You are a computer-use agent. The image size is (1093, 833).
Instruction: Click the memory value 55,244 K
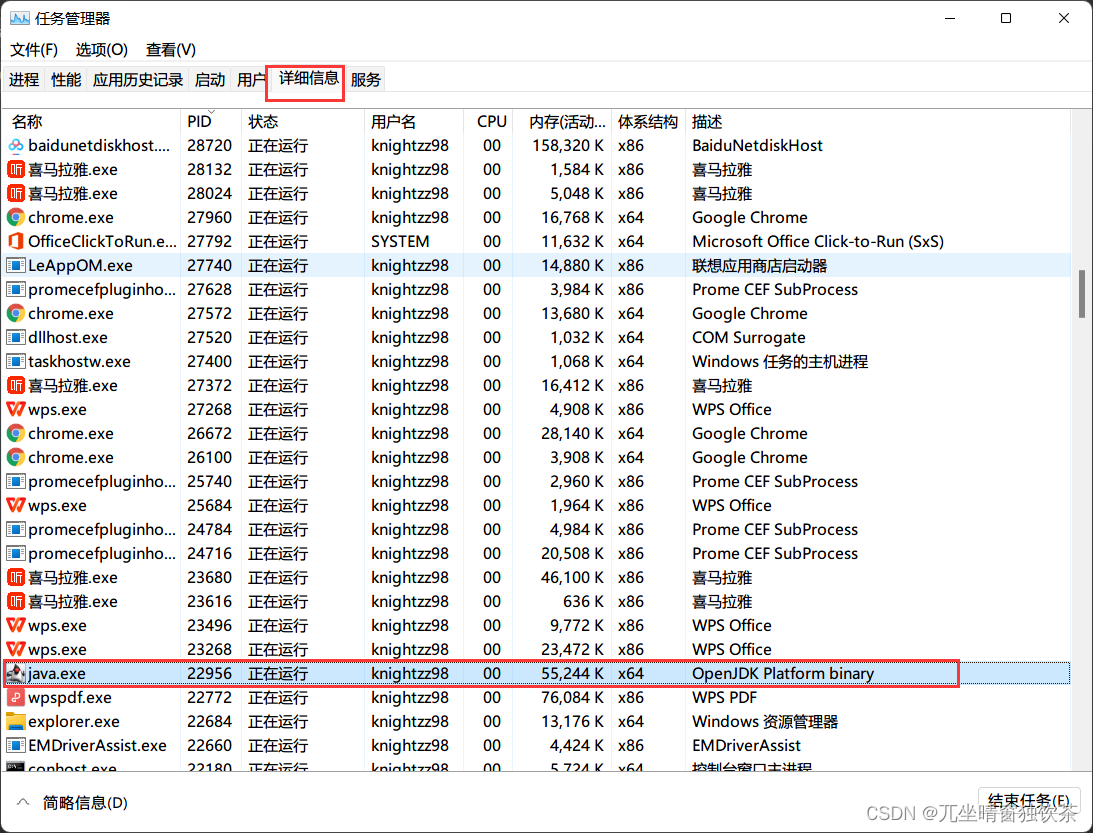pyautogui.click(x=572, y=673)
